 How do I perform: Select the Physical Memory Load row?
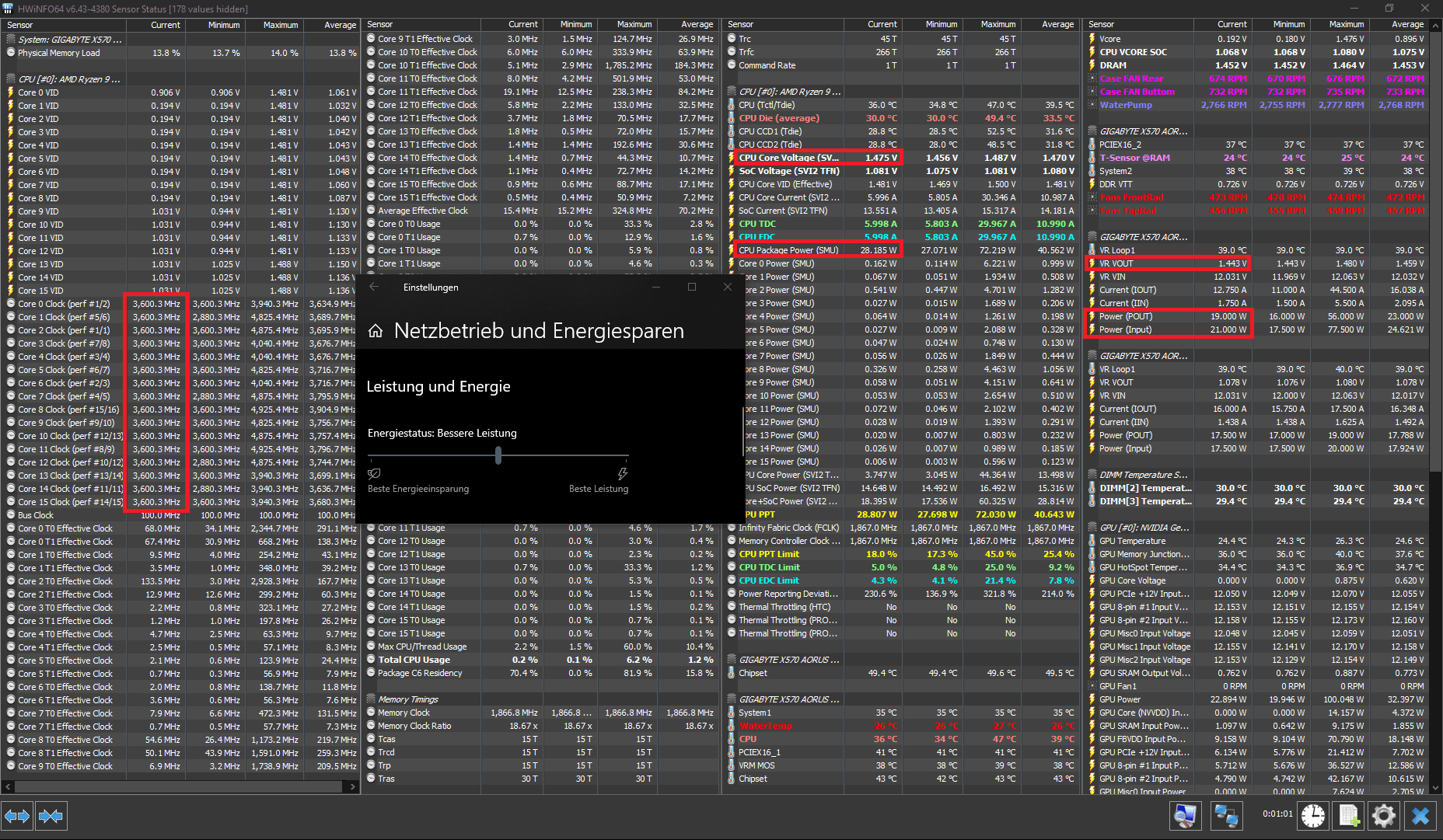click(x=180, y=53)
